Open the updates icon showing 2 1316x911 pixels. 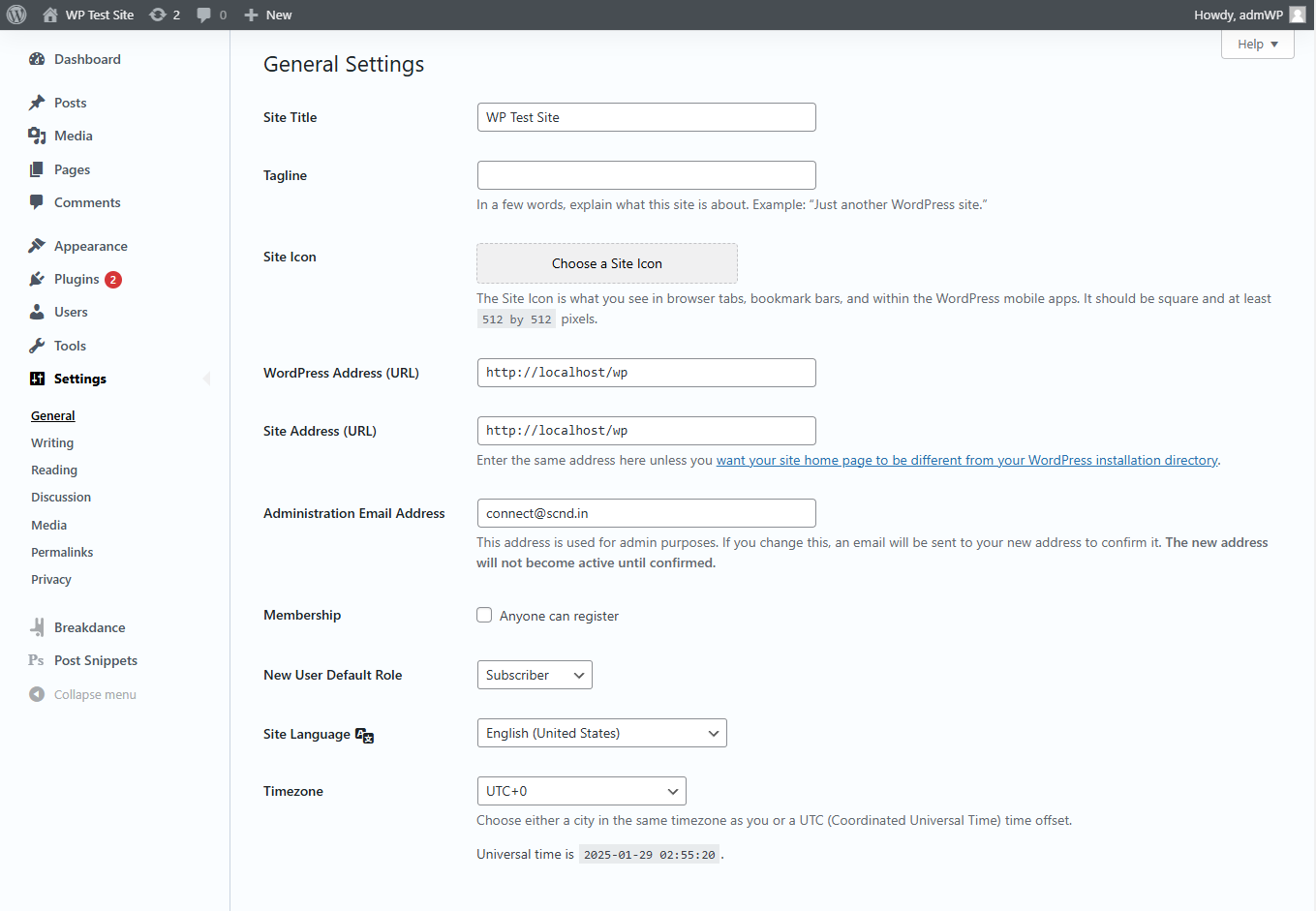pos(158,15)
